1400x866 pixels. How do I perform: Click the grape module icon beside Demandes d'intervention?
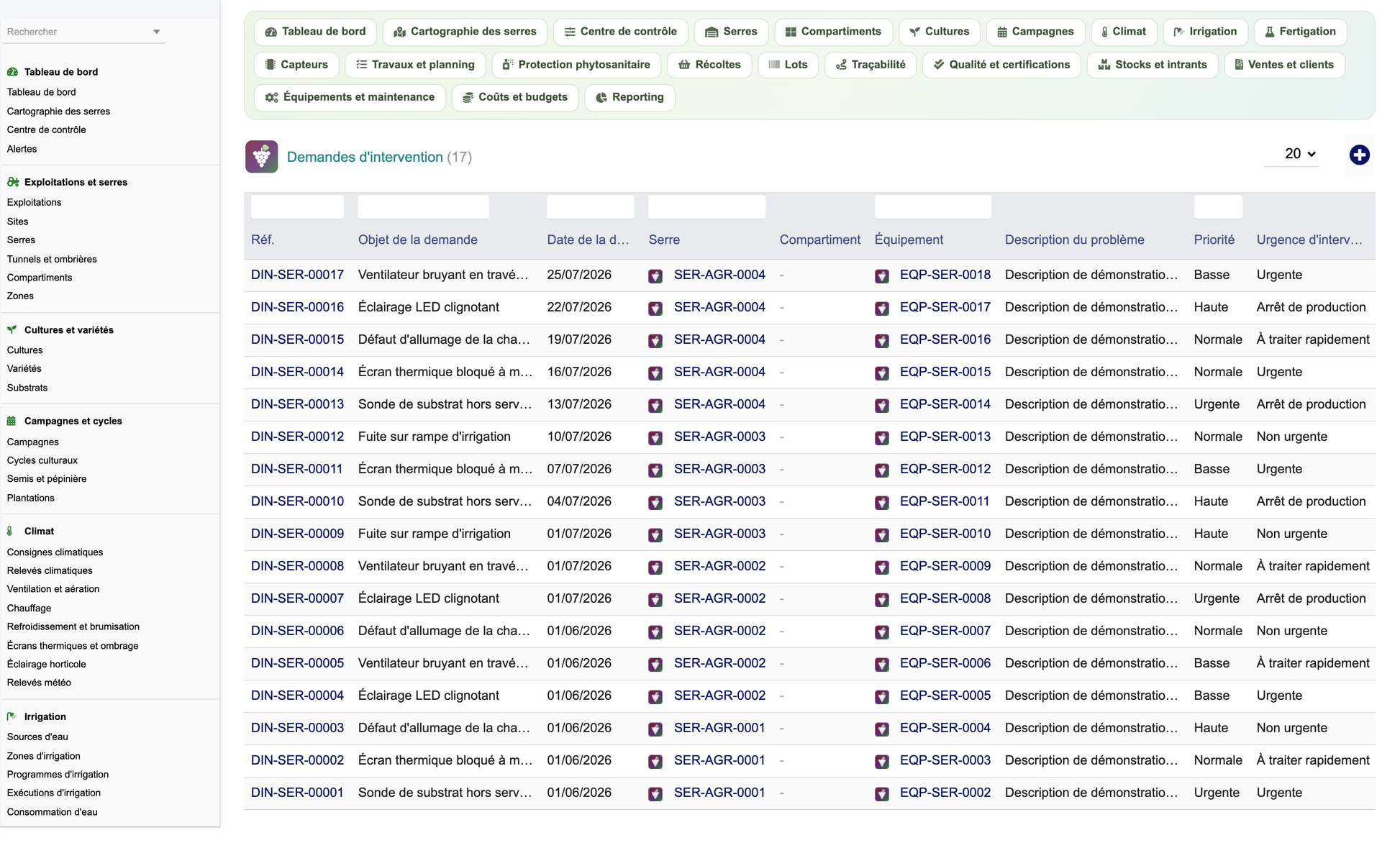click(261, 157)
